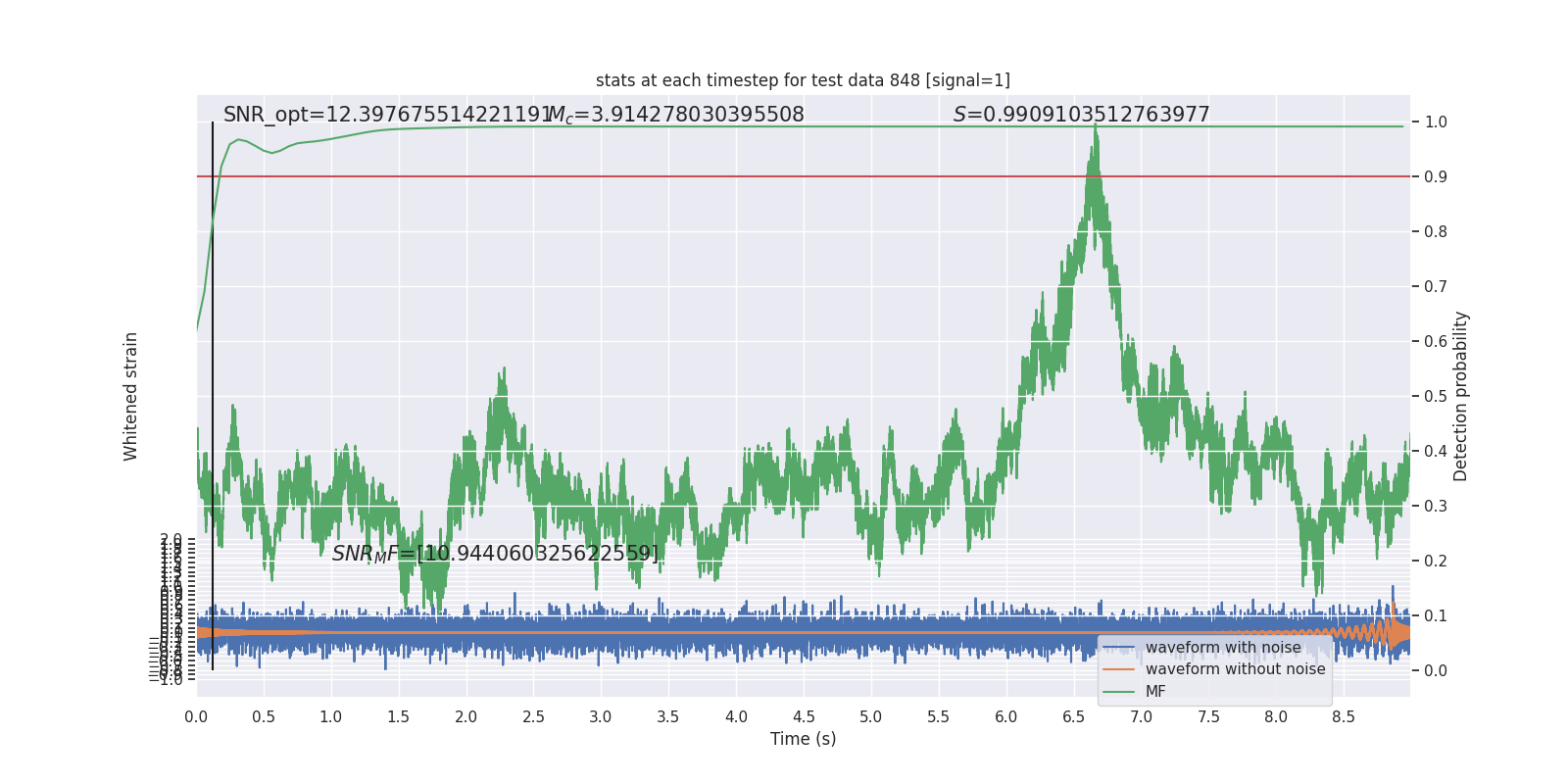
Task: Click the 0.6 tick on the probability axis
Action: click(1436, 342)
